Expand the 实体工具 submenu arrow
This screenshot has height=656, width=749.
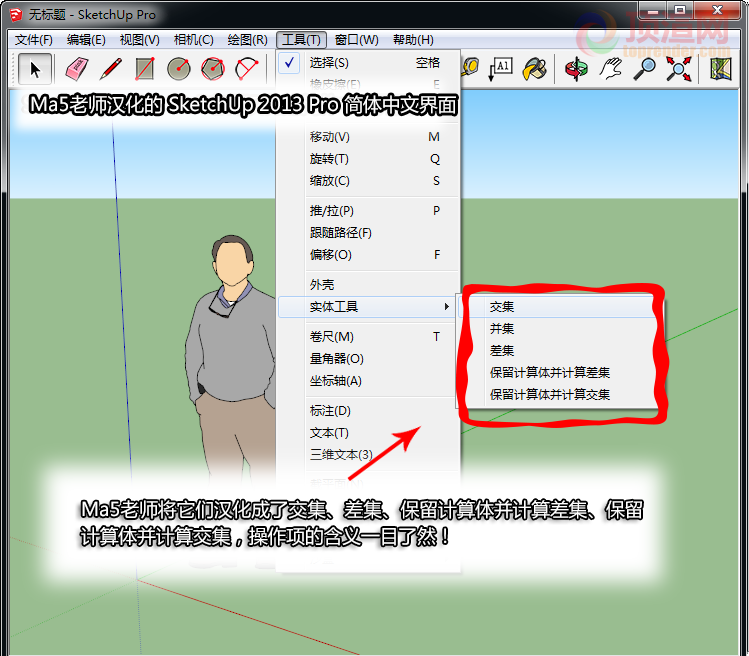447,307
